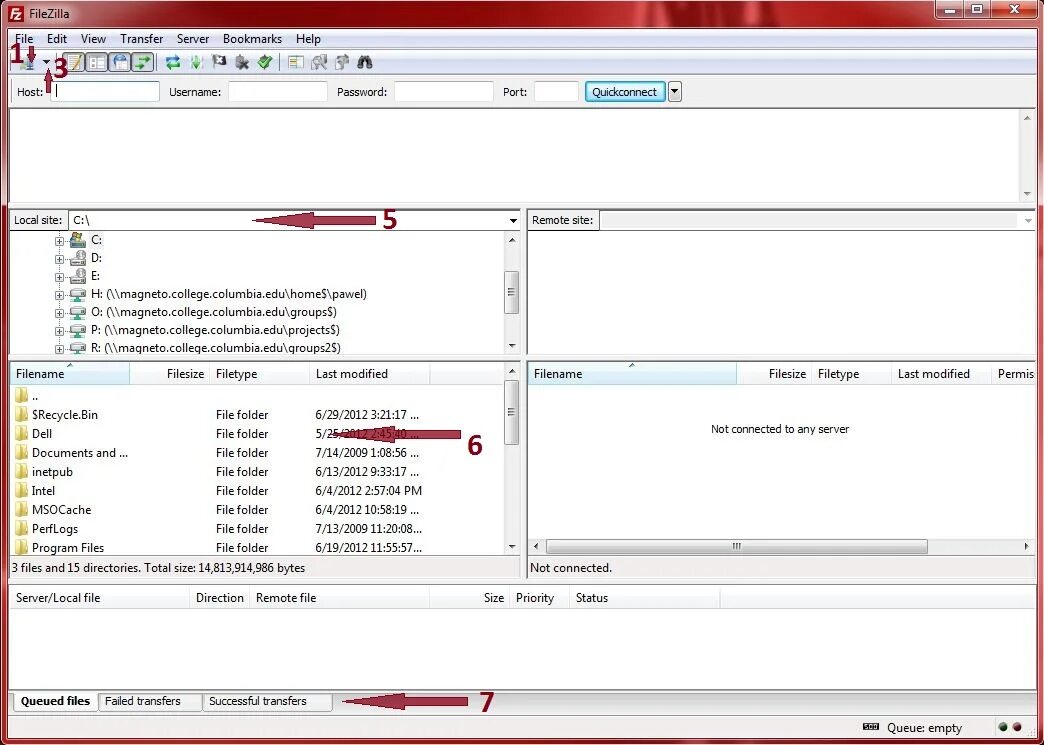Select the Dell folder icon
Image resolution: width=1044 pixels, height=745 pixels.
click(x=21, y=433)
